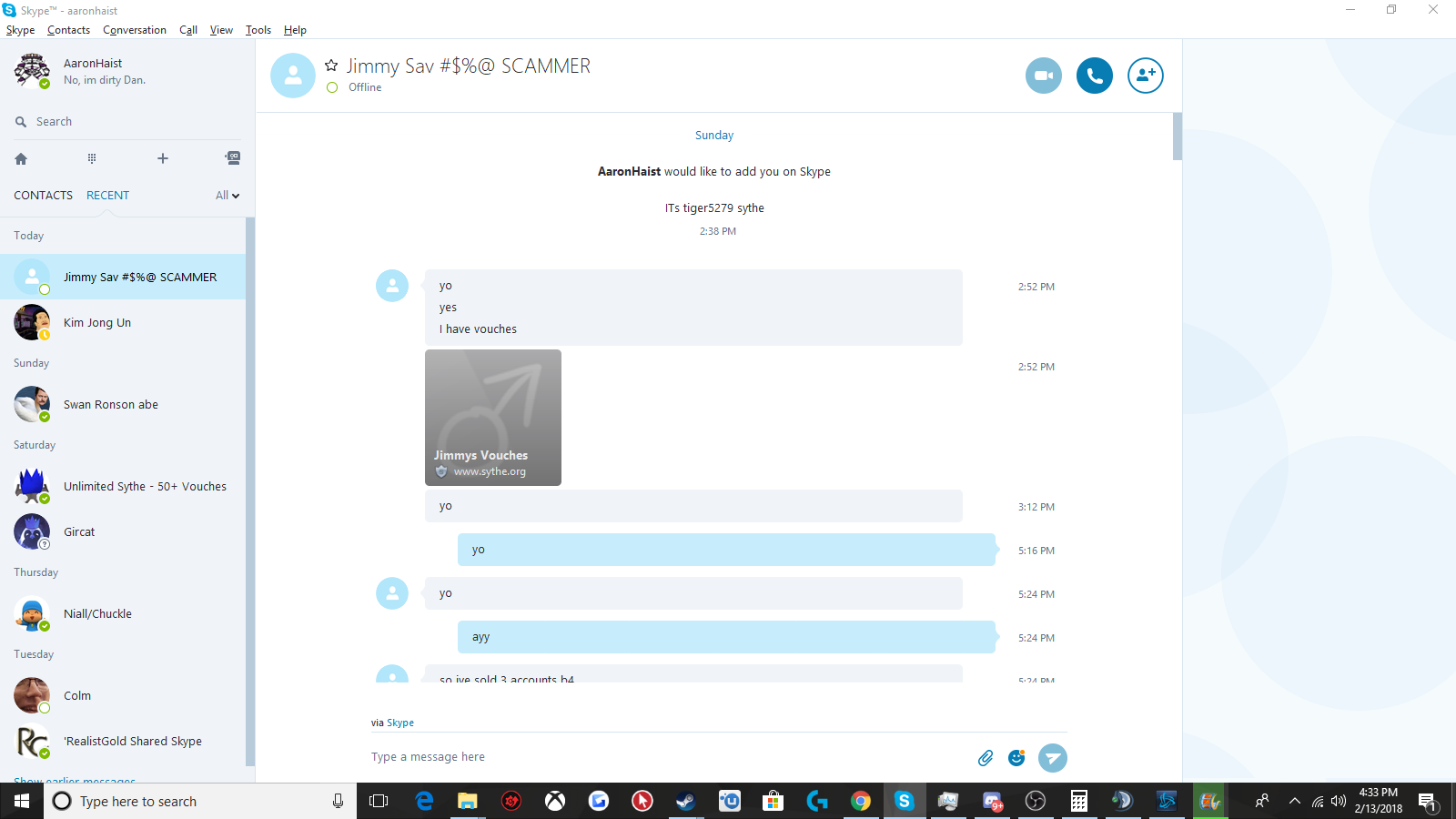Open OBS Studio from taskbar
This screenshot has width=1456, height=819.
1036,801
